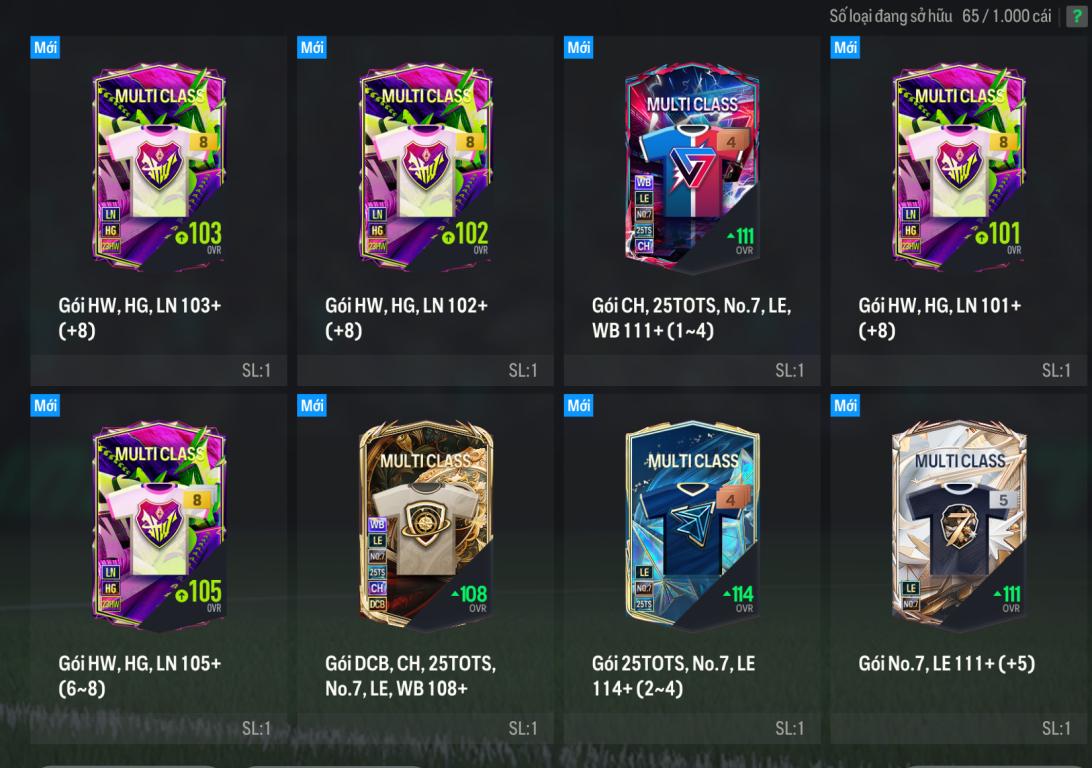This screenshot has width=1092, height=768.
Task: Select the golden 108 OVR pack card
Action: pyautogui.click(x=426, y=525)
